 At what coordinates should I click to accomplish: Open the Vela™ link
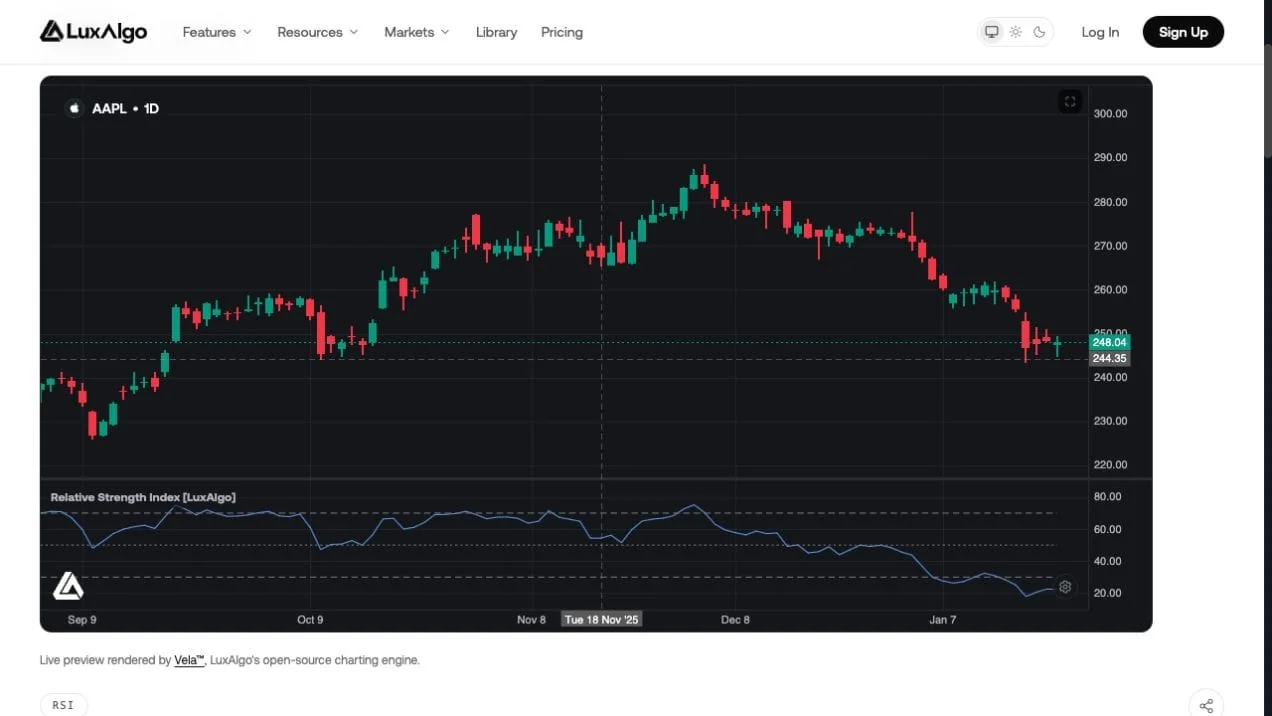tap(189, 660)
